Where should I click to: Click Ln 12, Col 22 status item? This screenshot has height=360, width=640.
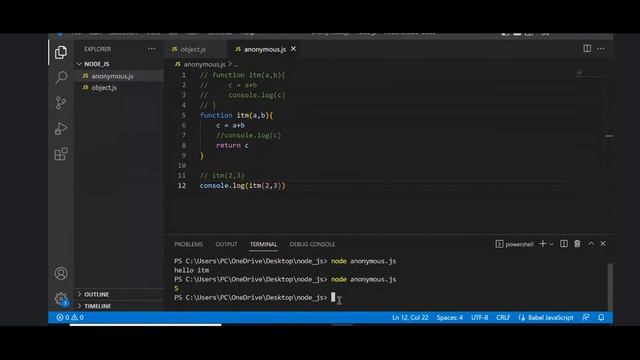410,317
